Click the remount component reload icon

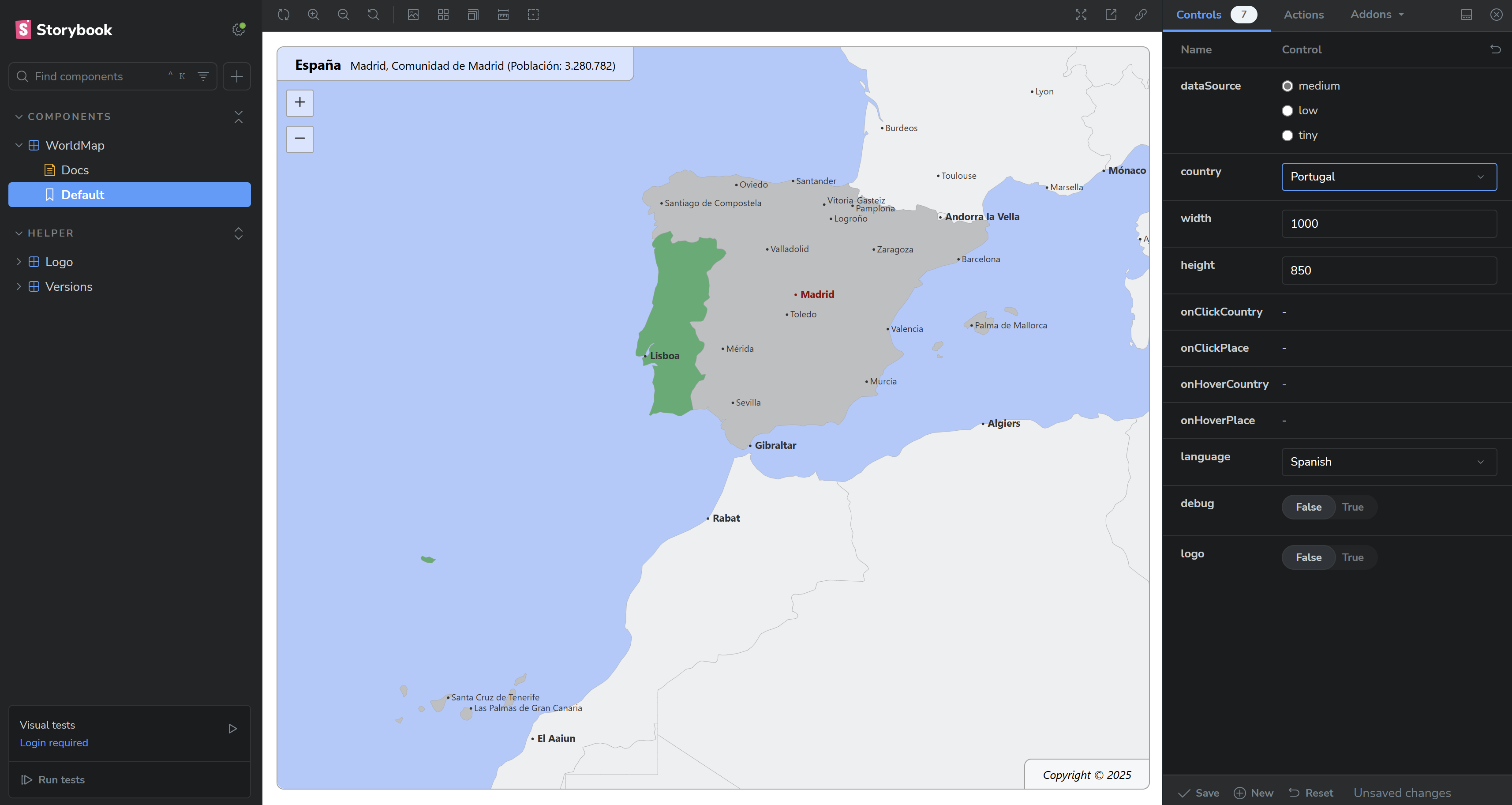(x=284, y=15)
